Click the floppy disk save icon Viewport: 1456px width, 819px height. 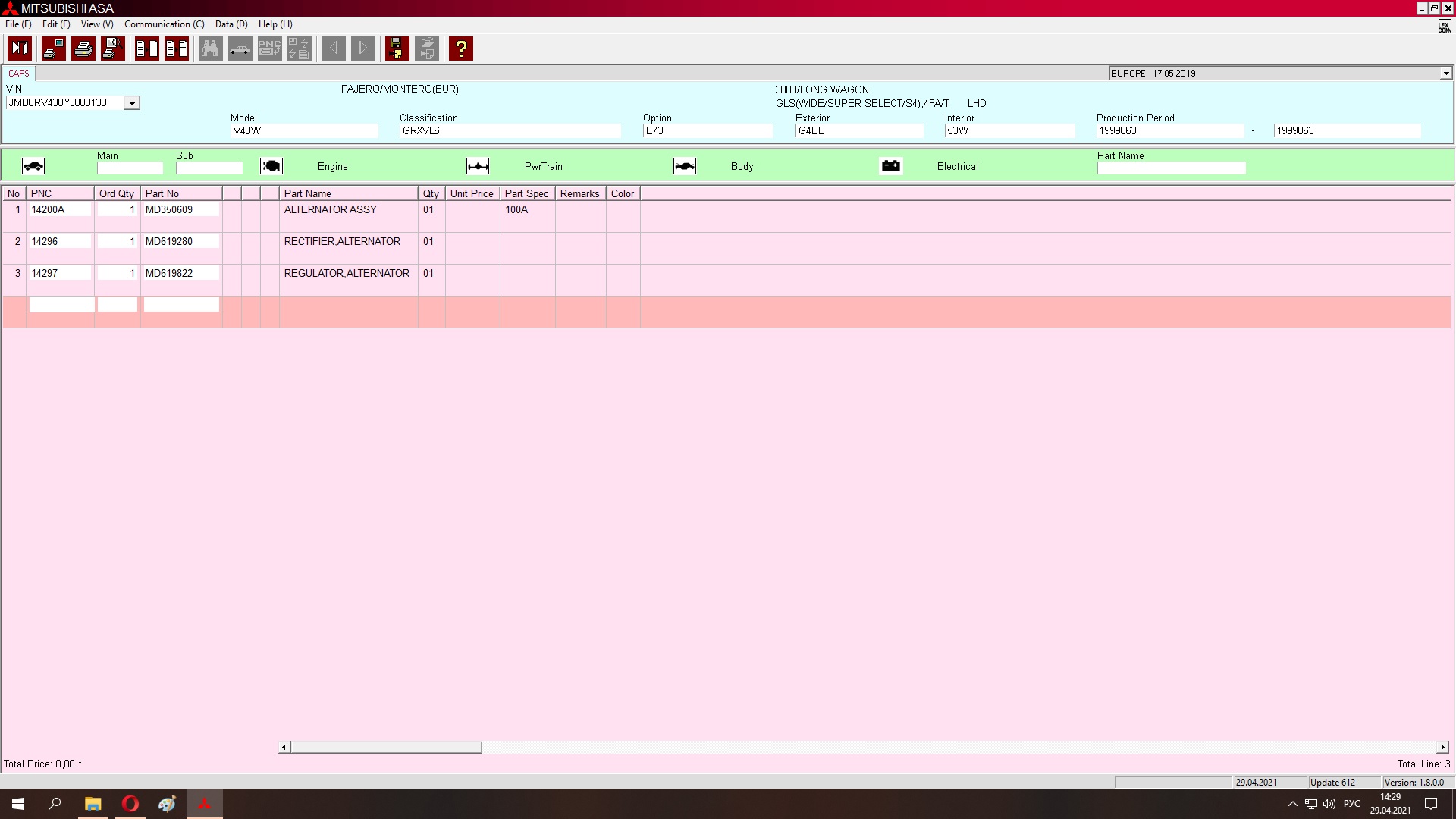point(397,49)
